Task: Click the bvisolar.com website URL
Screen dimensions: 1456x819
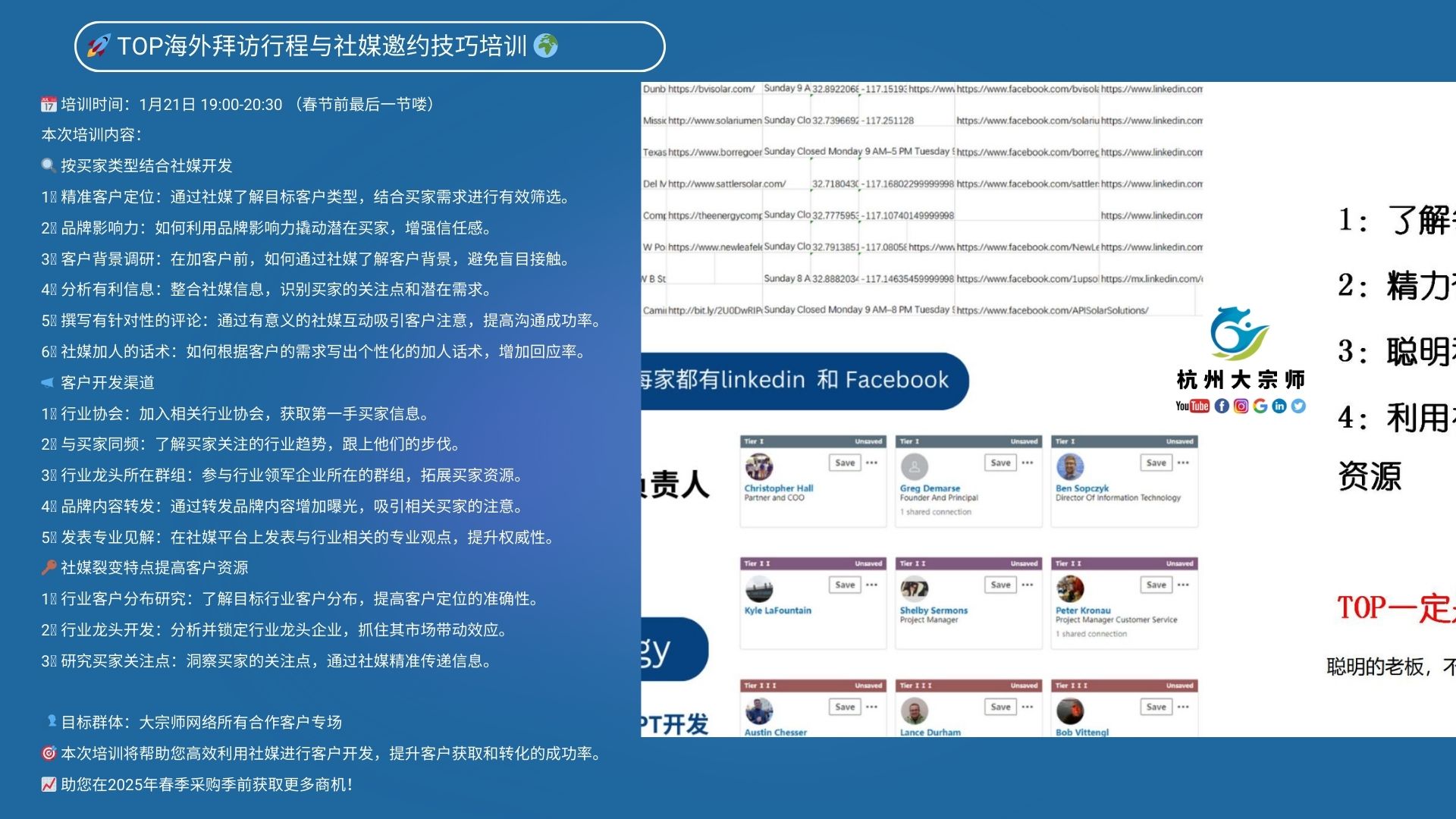Action: point(711,89)
